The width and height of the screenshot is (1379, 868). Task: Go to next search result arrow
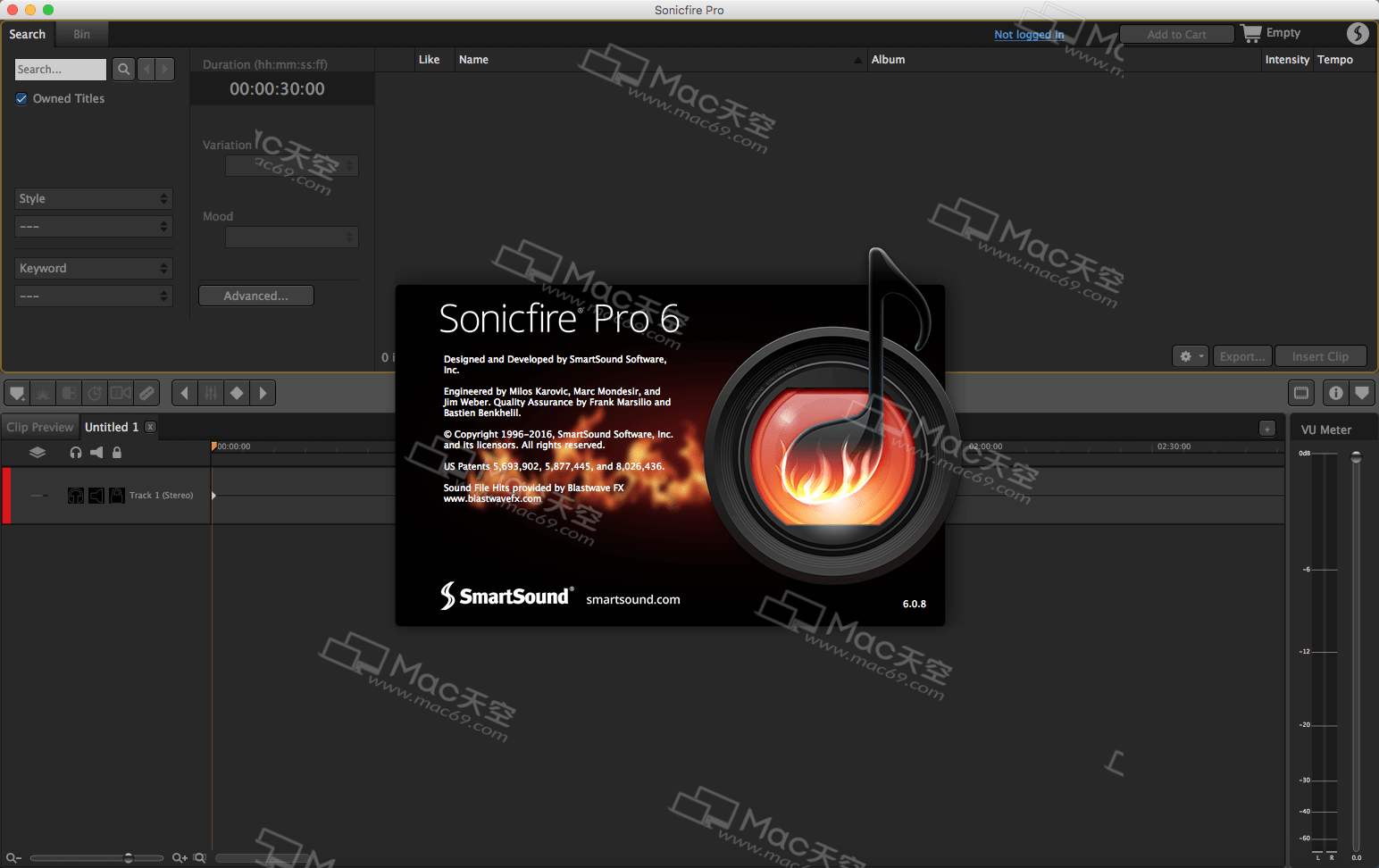pyautogui.click(x=165, y=69)
